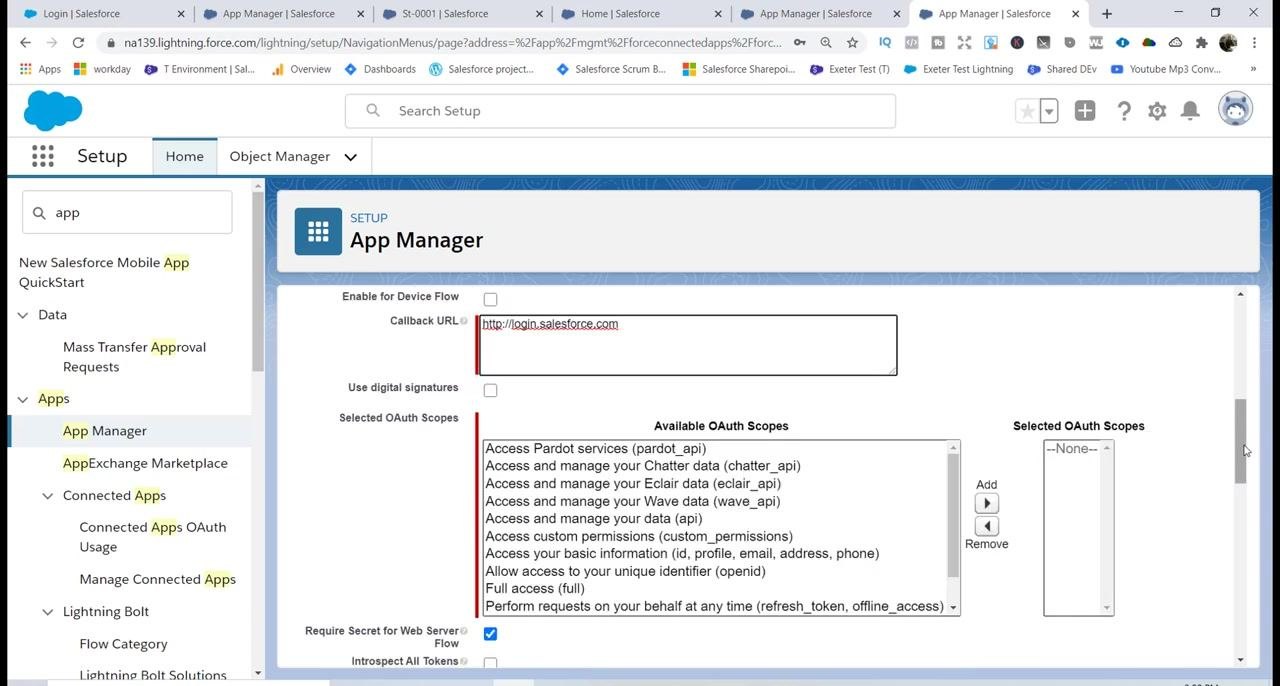
Task: Open the App Launcher grid icon
Action: pyautogui.click(x=42, y=156)
